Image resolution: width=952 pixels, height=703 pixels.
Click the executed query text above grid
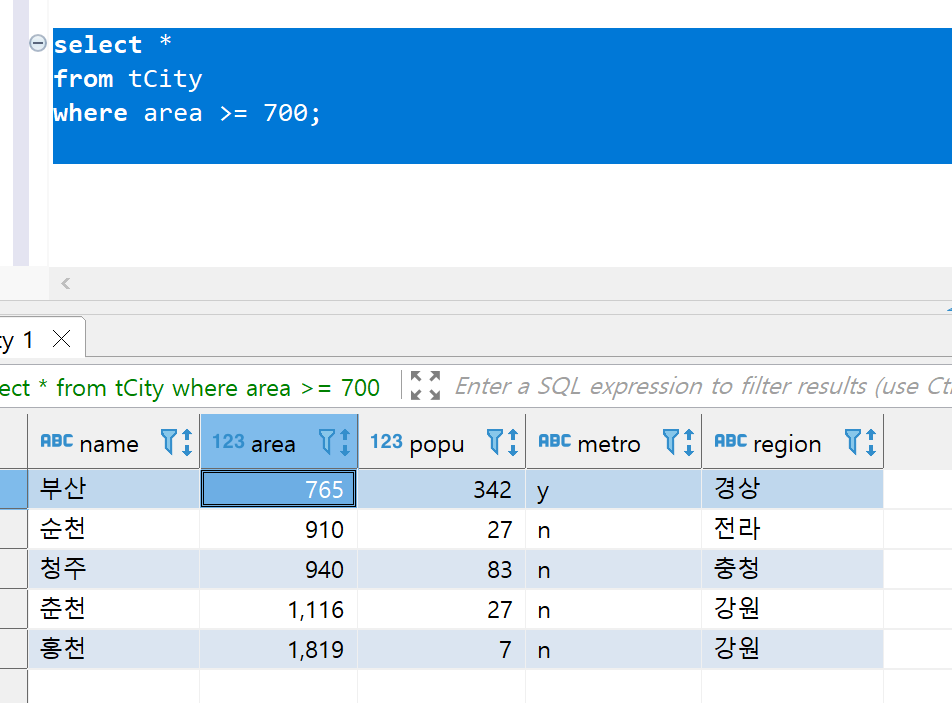click(x=189, y=387)
